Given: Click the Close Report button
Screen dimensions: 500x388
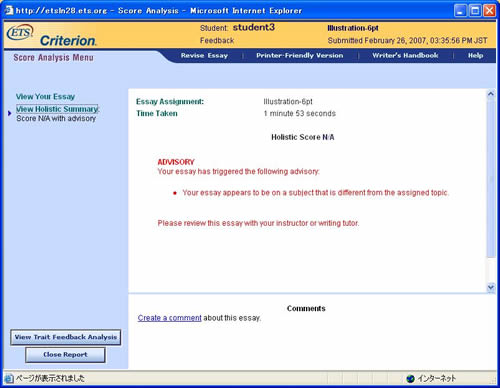Looking at the screenshot, I should pyautogui.click(x=65, y=355).
